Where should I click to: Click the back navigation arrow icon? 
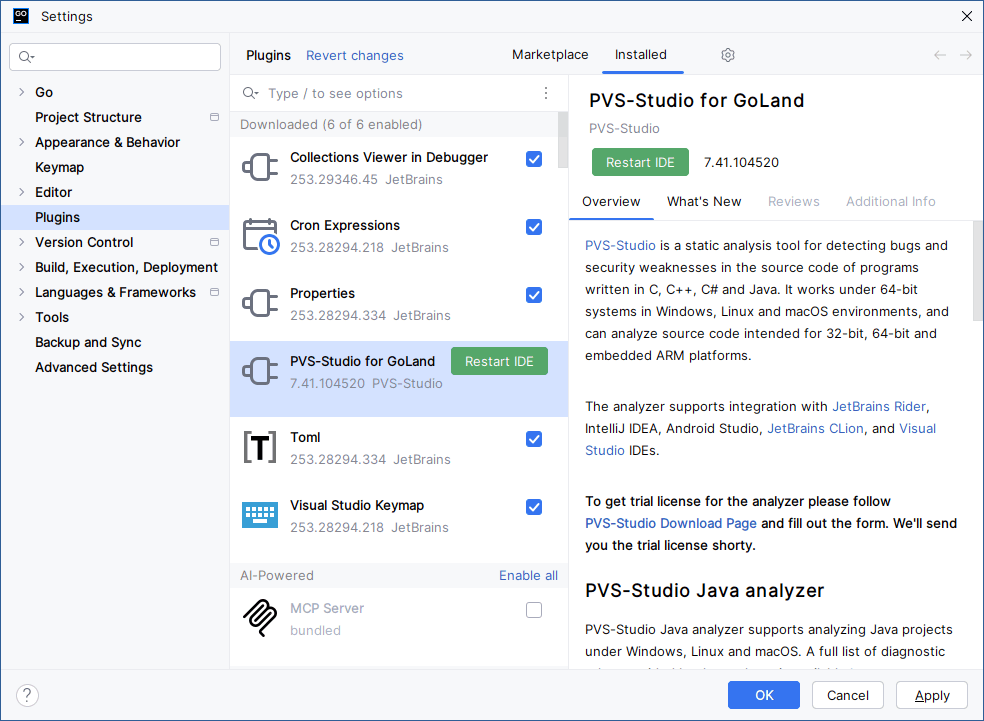tap(940, 55)
